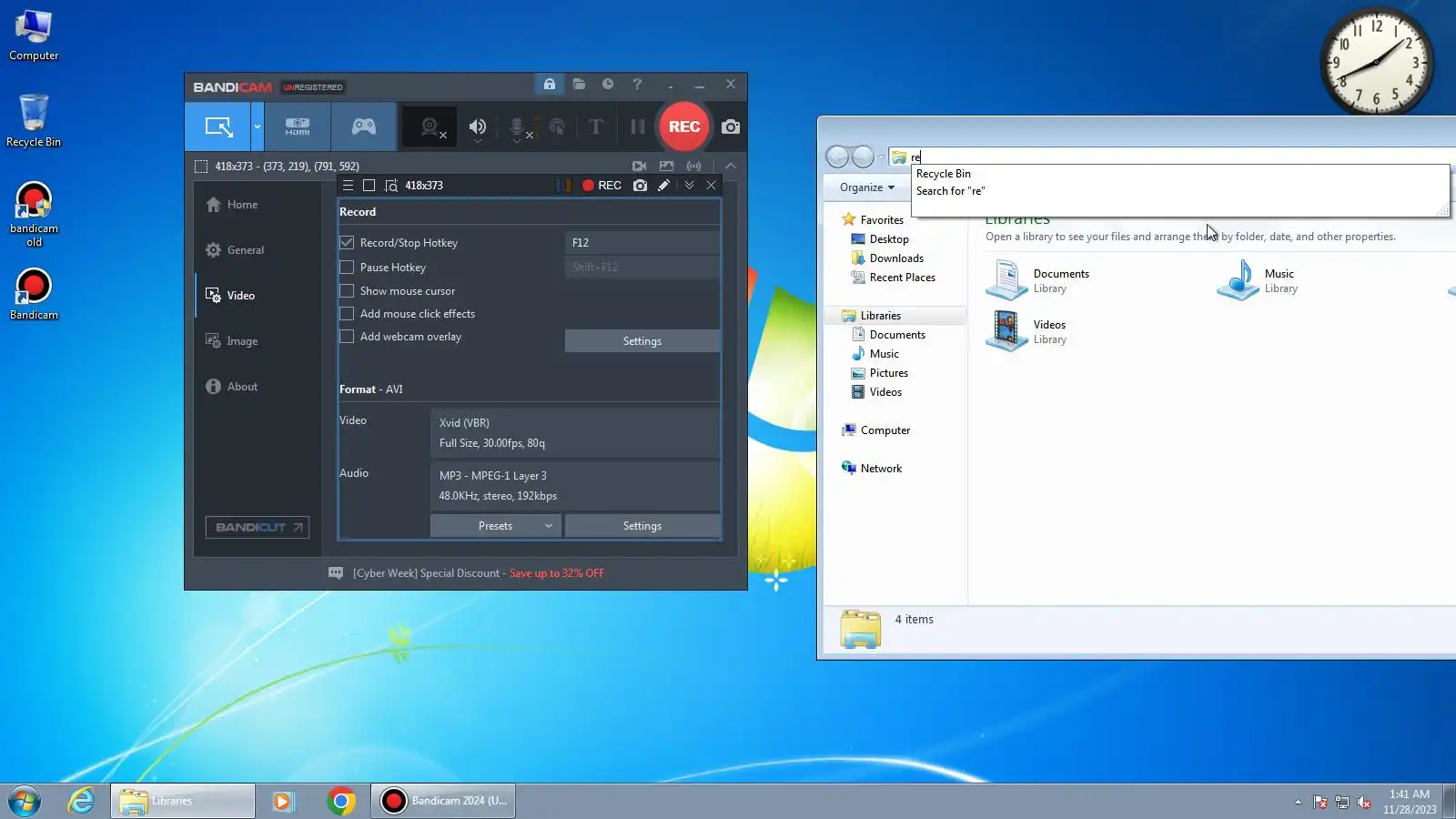
Task: Select Network in Explorer navigation pane
Action: coord(881,469)
